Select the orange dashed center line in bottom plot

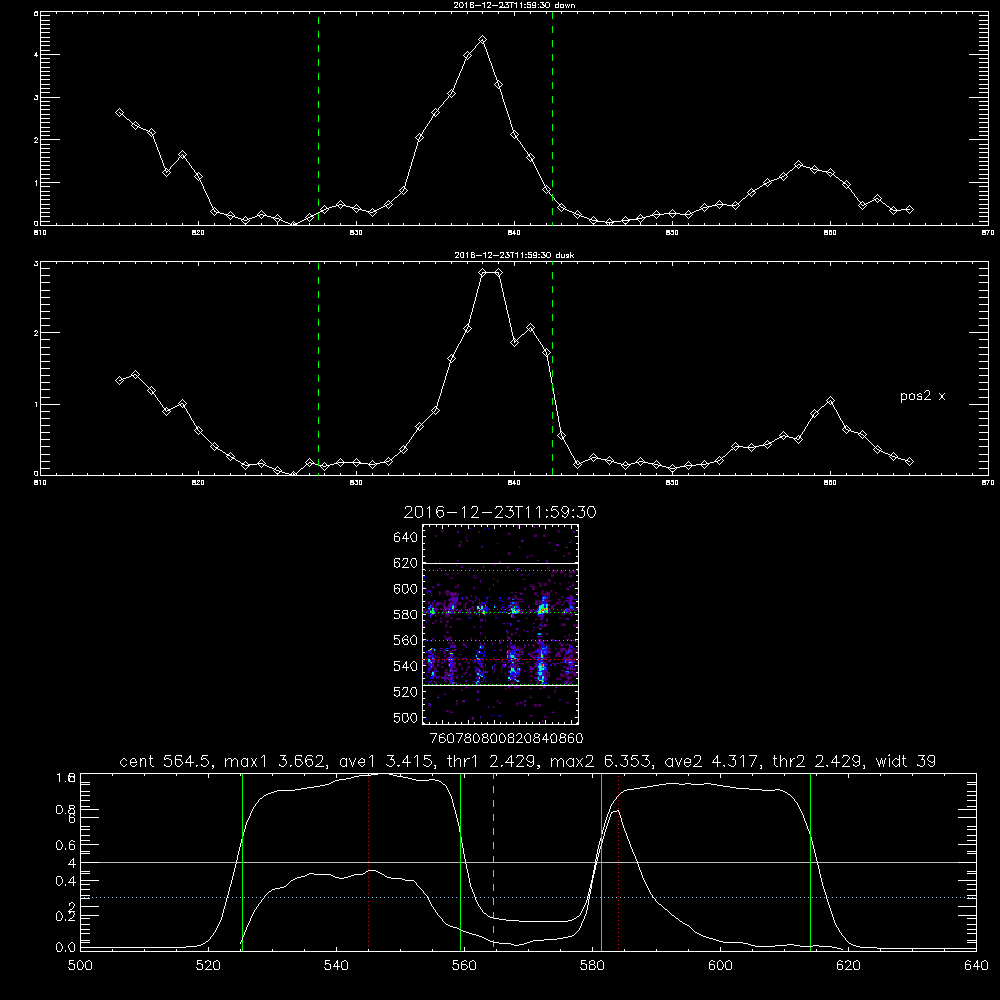(494, 861)
